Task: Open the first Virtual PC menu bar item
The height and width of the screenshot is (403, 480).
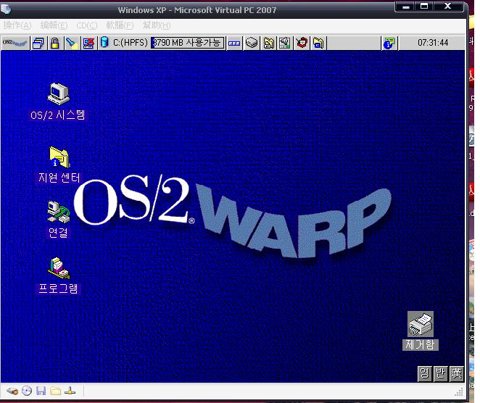Action: 17,25
